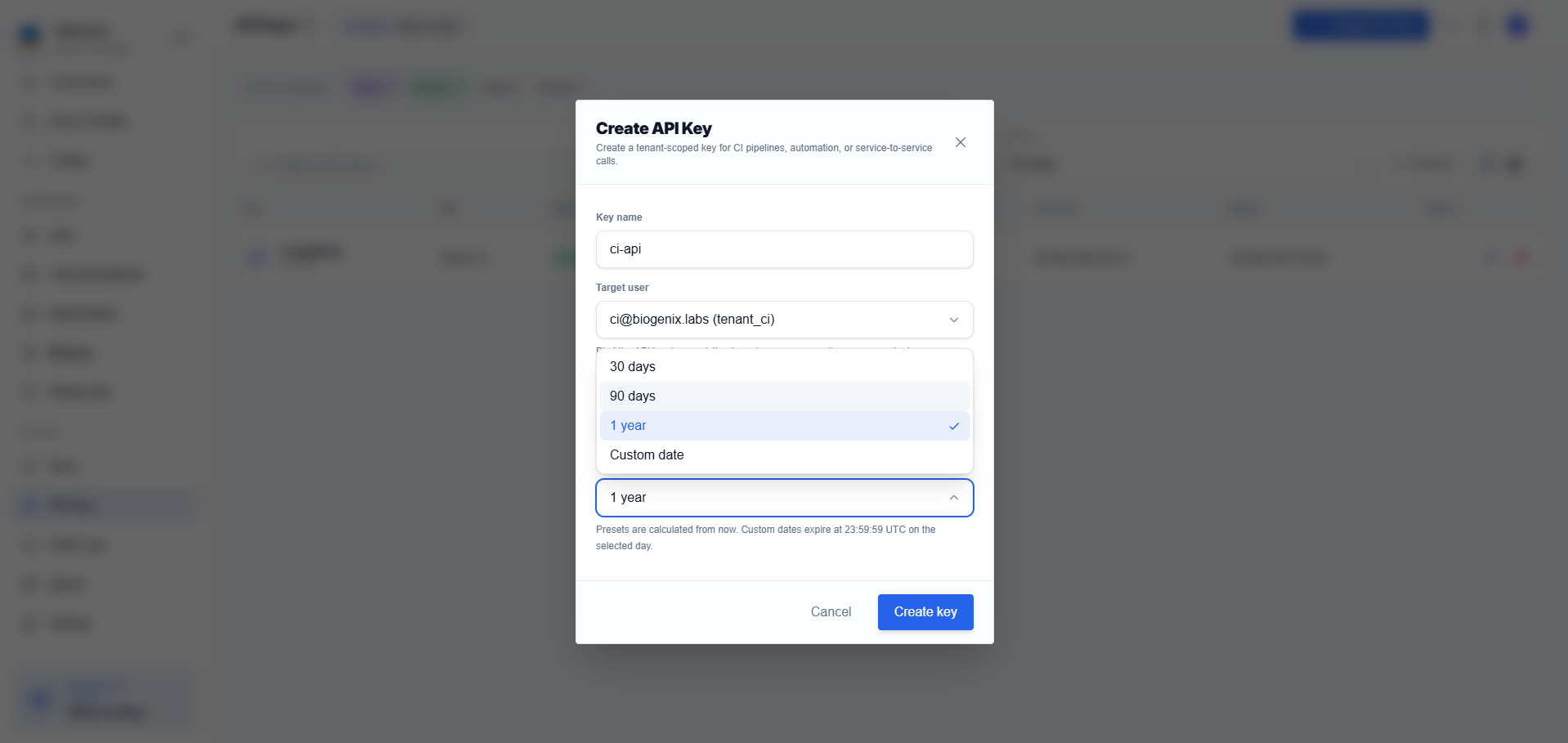
Task: Pick the Custom date option
Action: pos(784,455)
